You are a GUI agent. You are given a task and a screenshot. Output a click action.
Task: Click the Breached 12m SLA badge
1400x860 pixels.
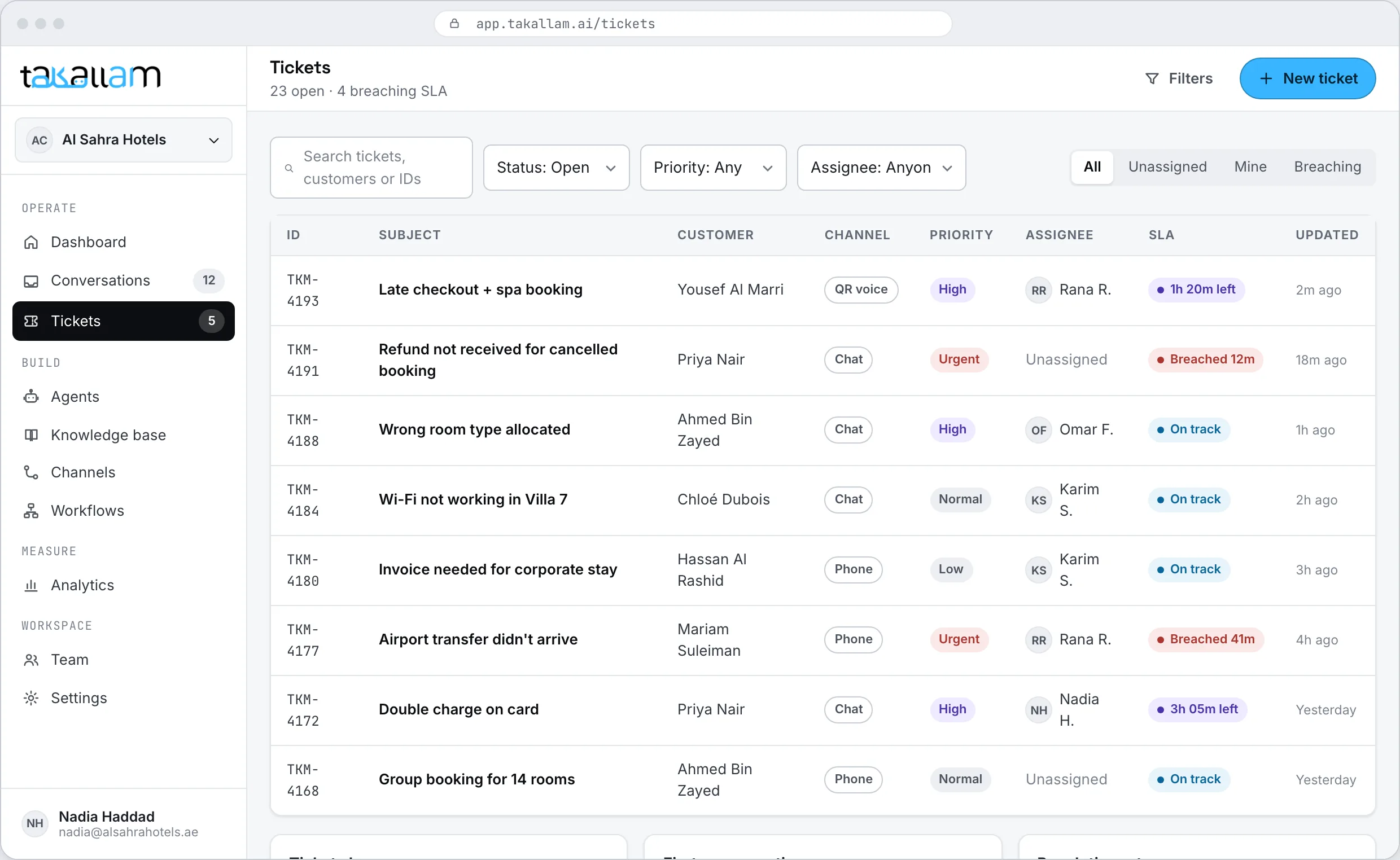coord(1205,359)
